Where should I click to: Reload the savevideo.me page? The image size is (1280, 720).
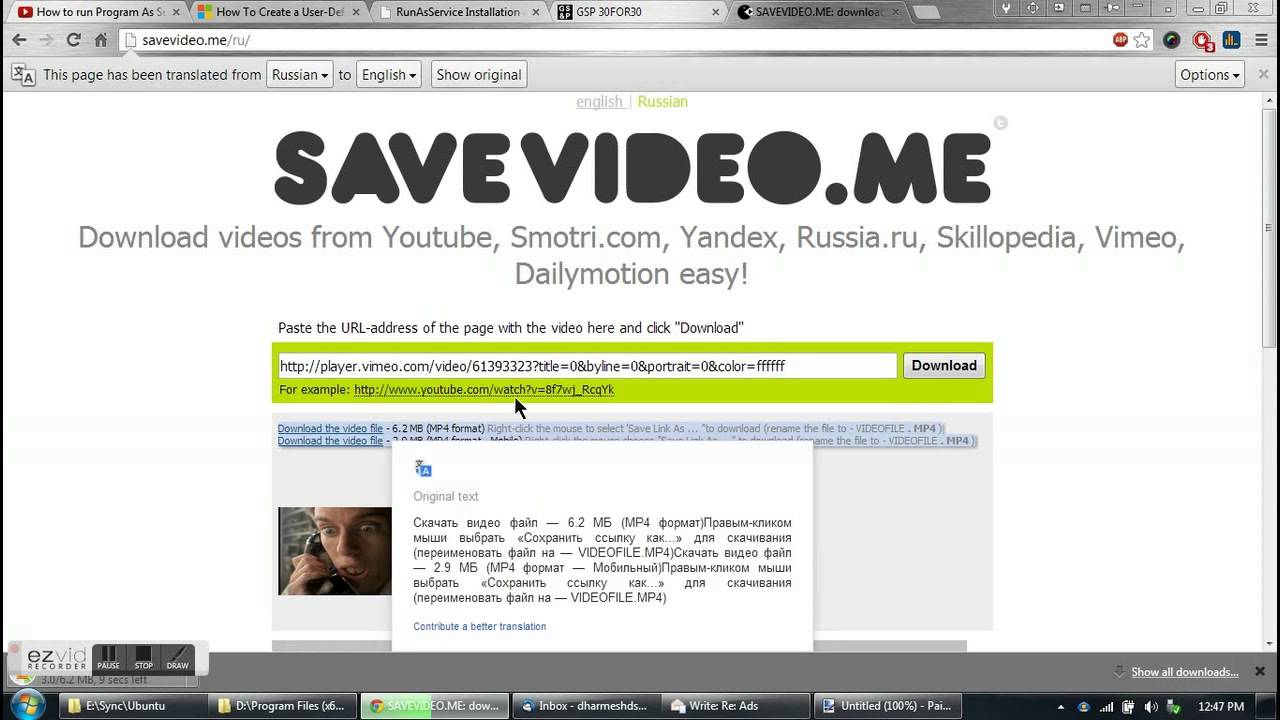click(x=73, y=40)
